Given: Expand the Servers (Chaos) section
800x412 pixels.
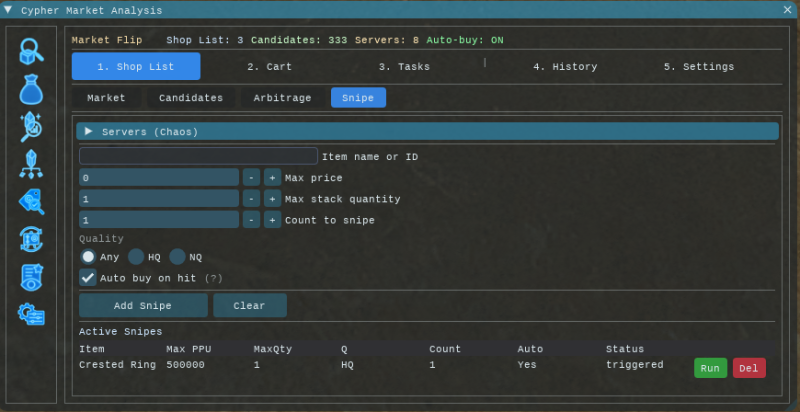Looking at the screenshot, I should (x=89, y=132).
